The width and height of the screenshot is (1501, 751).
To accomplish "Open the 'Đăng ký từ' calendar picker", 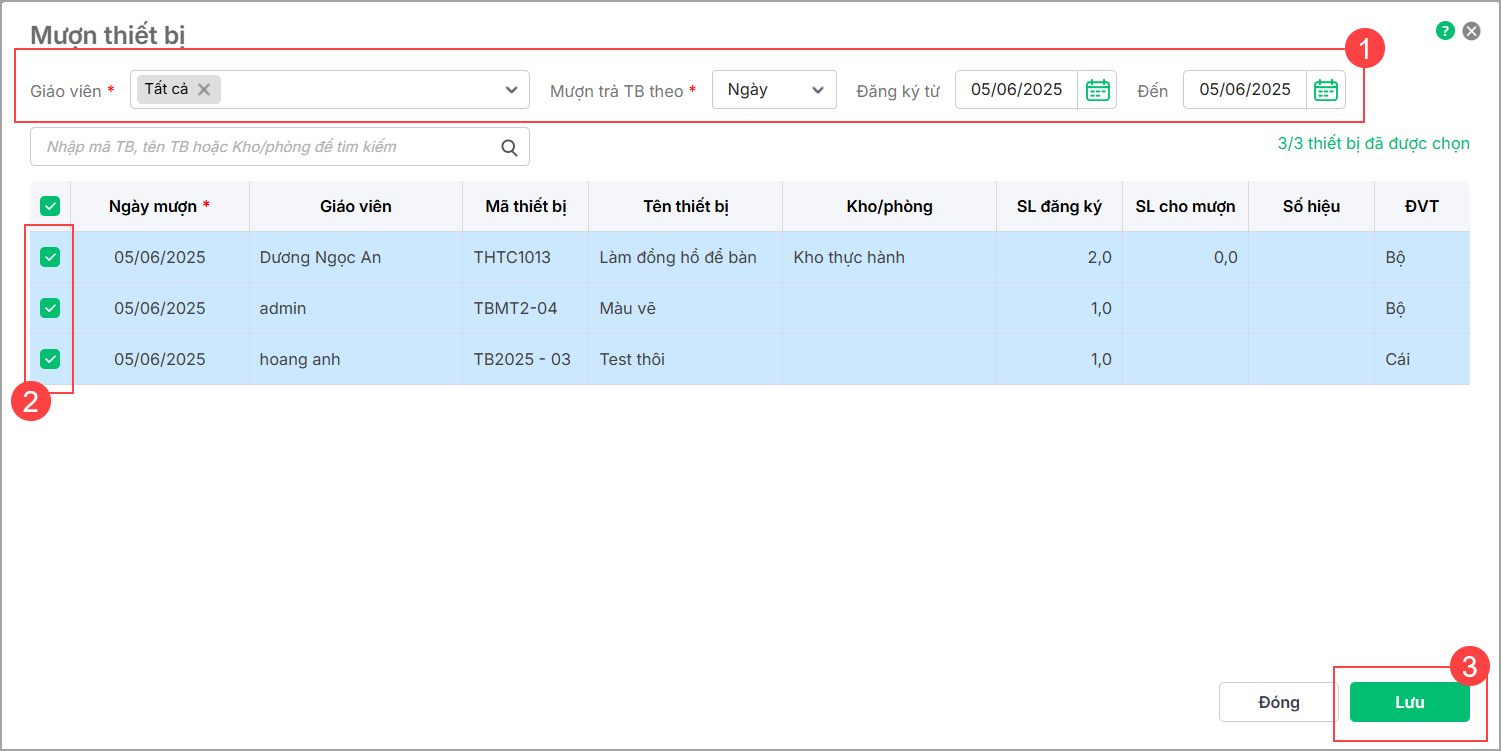I will point(1097,90).
